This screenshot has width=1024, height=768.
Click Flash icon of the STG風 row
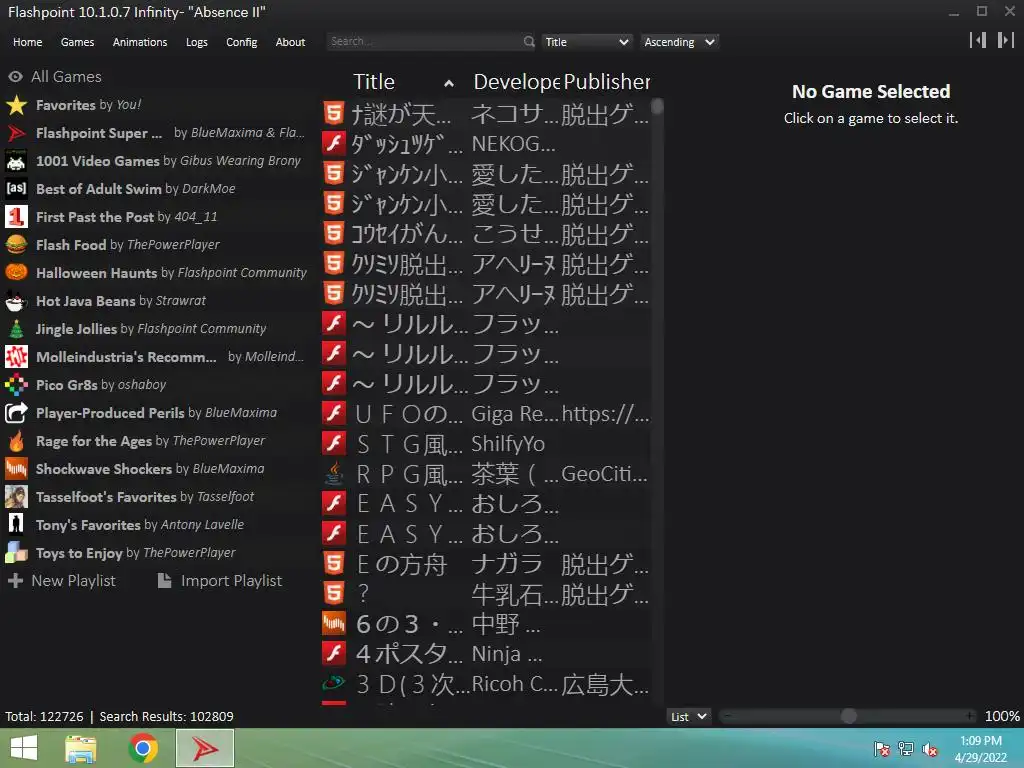click(334, 443)
